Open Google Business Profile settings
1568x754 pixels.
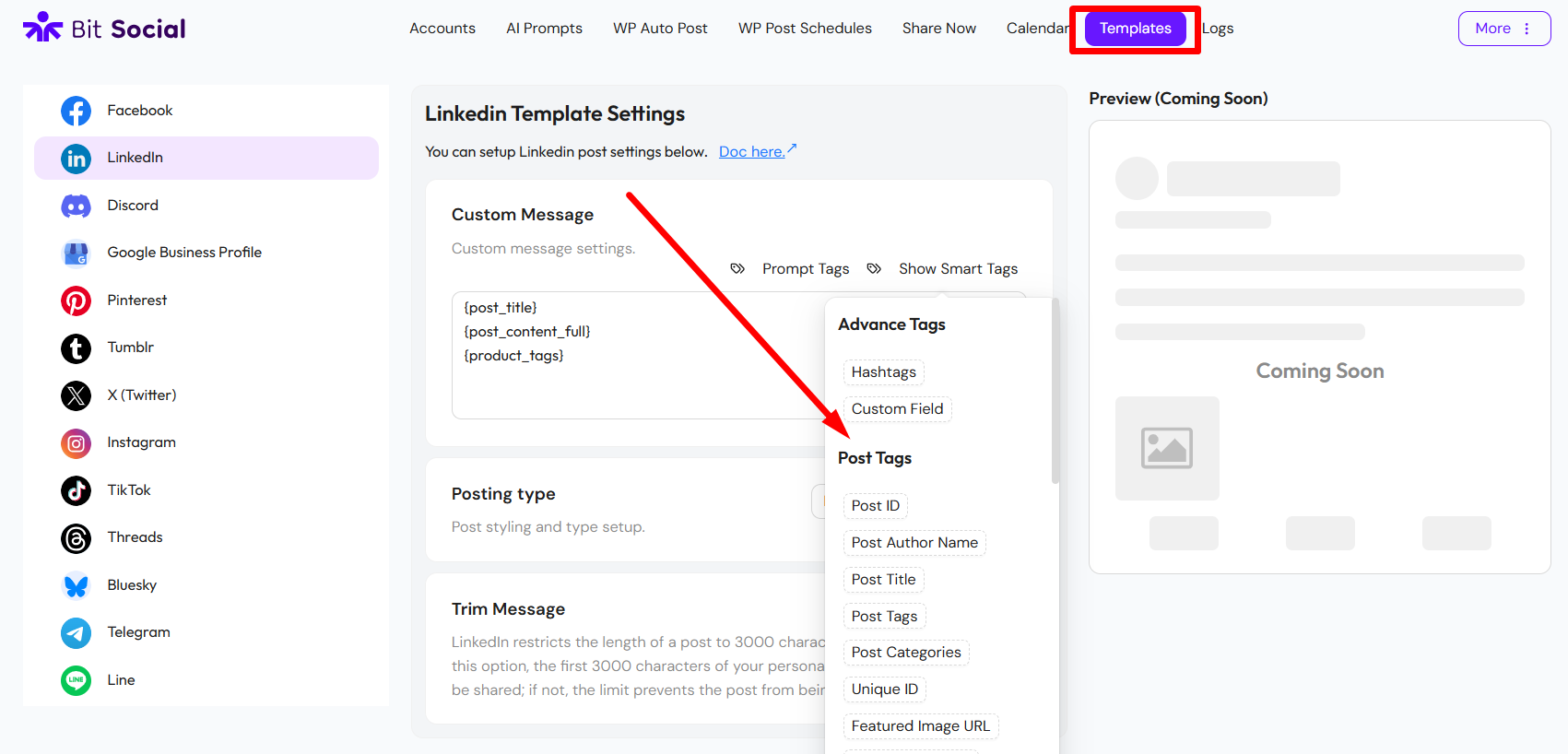coord(206,253)
